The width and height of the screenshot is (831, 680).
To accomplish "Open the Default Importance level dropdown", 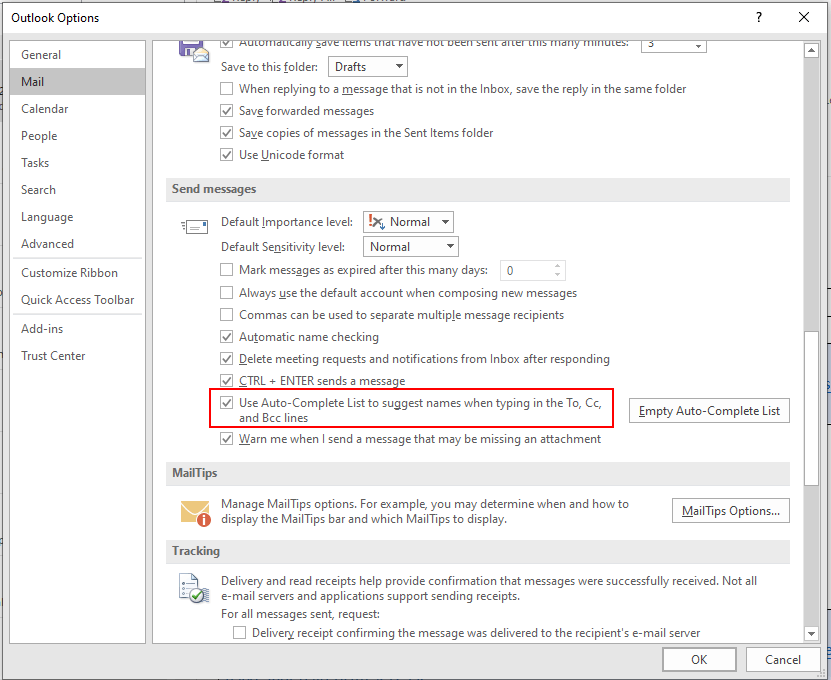I will coord(408,222).
